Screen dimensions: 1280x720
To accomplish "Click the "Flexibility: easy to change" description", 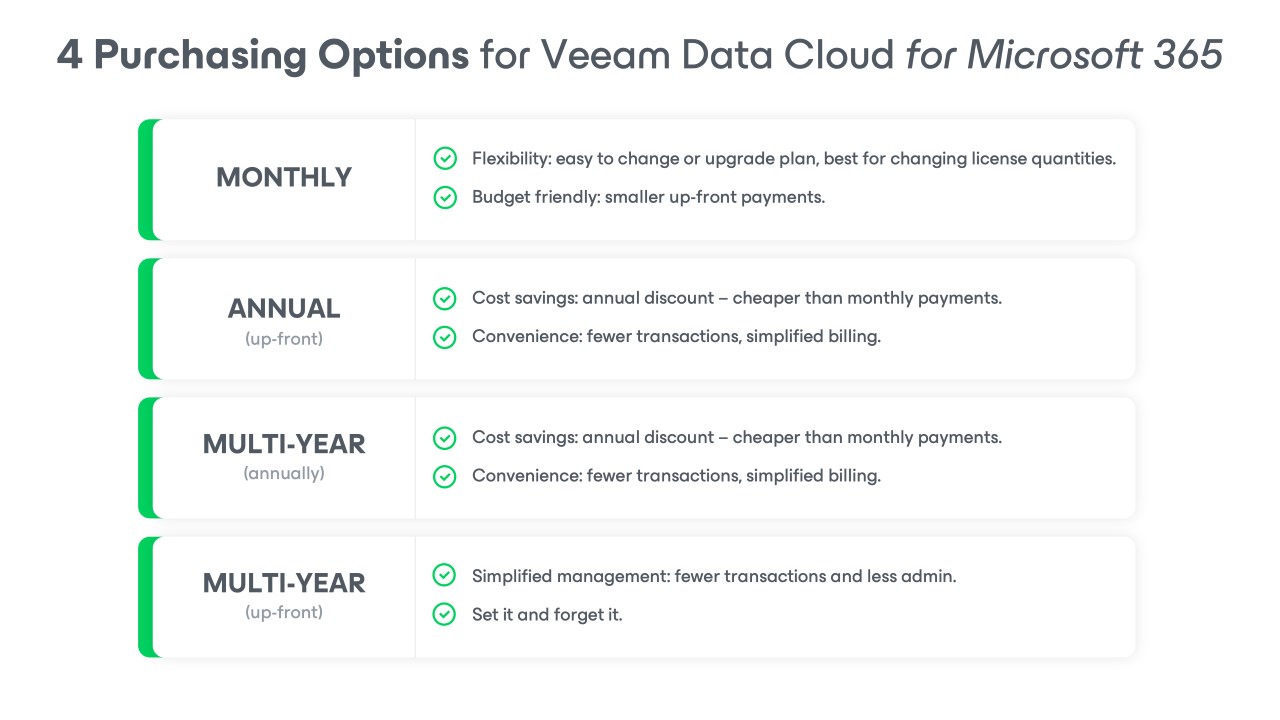I will coord(793,159).
